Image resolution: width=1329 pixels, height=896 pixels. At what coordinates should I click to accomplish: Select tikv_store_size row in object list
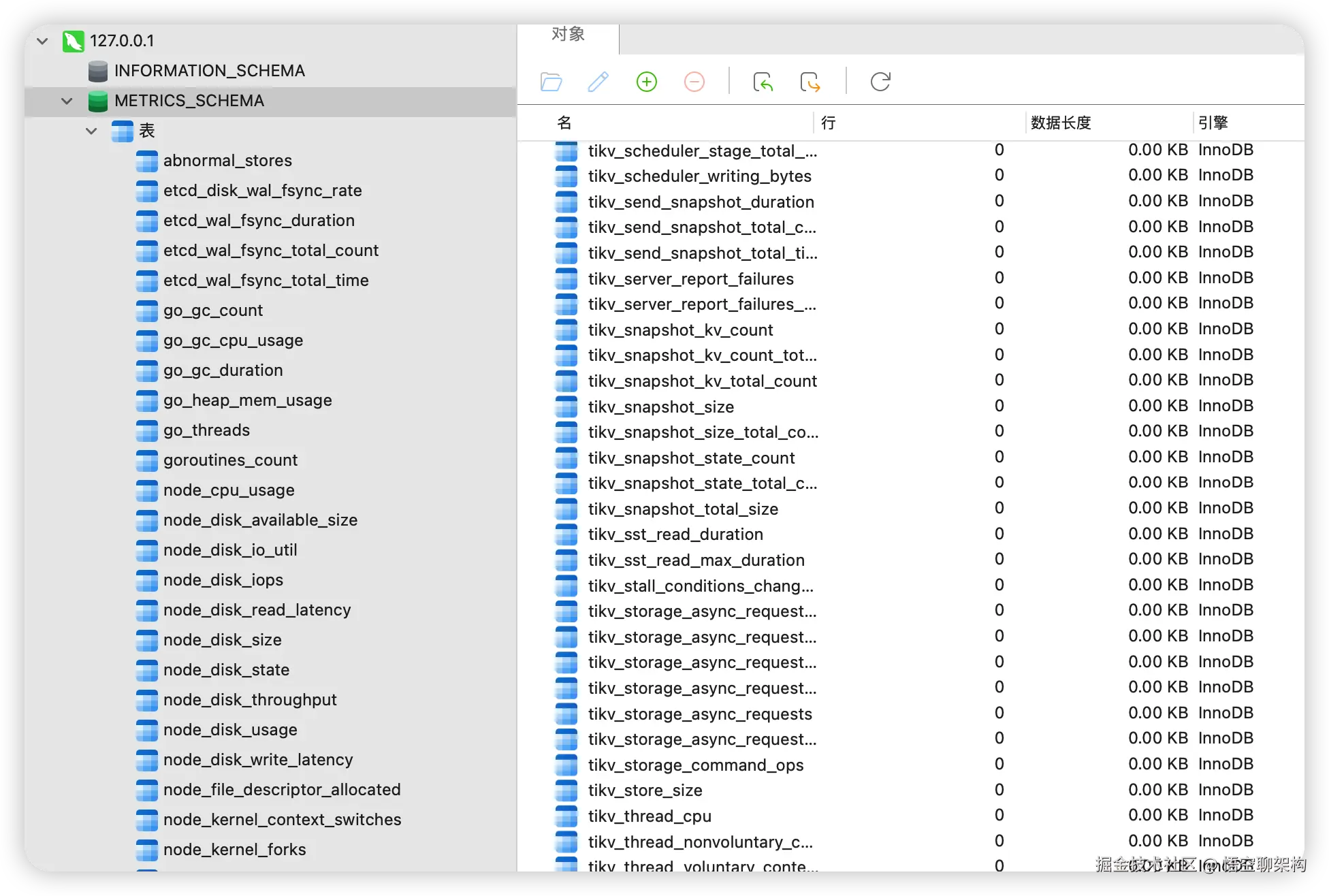point(645,790)
